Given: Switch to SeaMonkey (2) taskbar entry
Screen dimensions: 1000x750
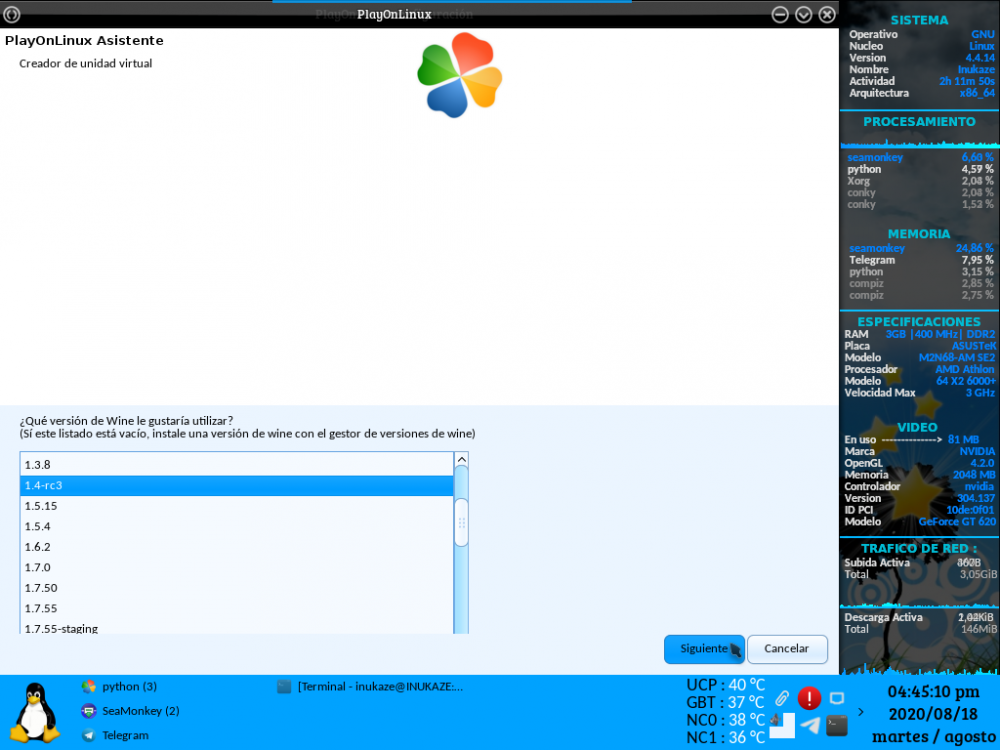Looking at the screenshot, I should click(x=140, y=711).
